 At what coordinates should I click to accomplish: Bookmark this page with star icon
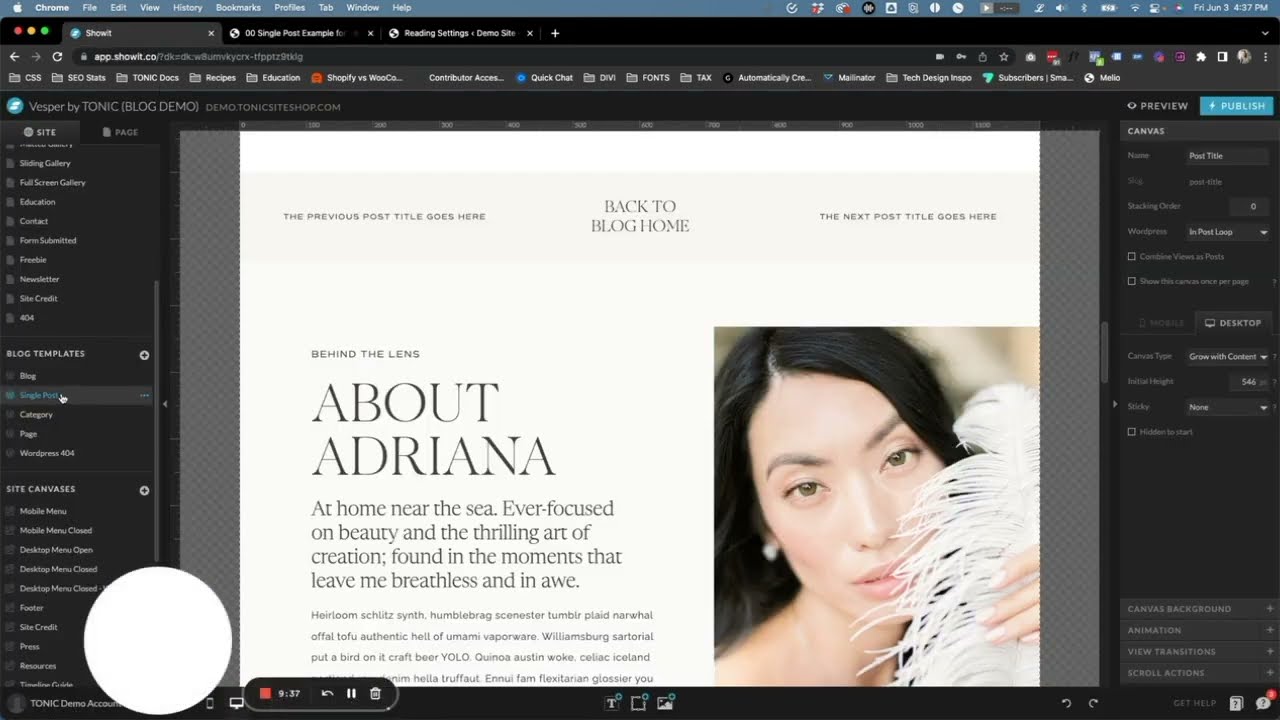pos(1004,57)
